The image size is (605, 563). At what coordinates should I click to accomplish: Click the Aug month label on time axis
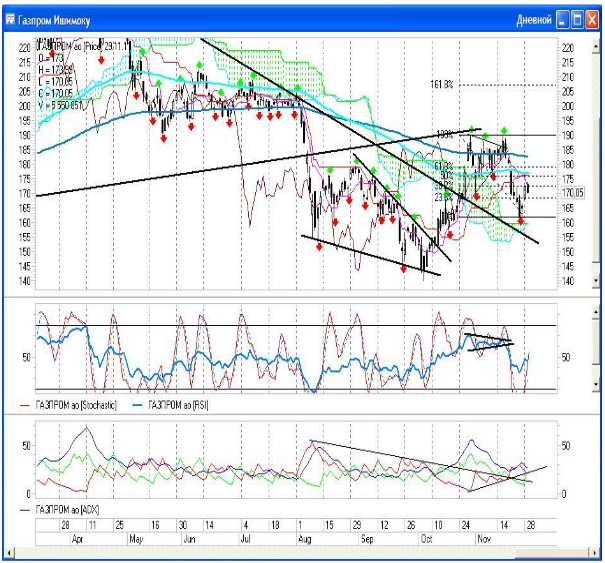pyautogui.click(x=304, y=539)
